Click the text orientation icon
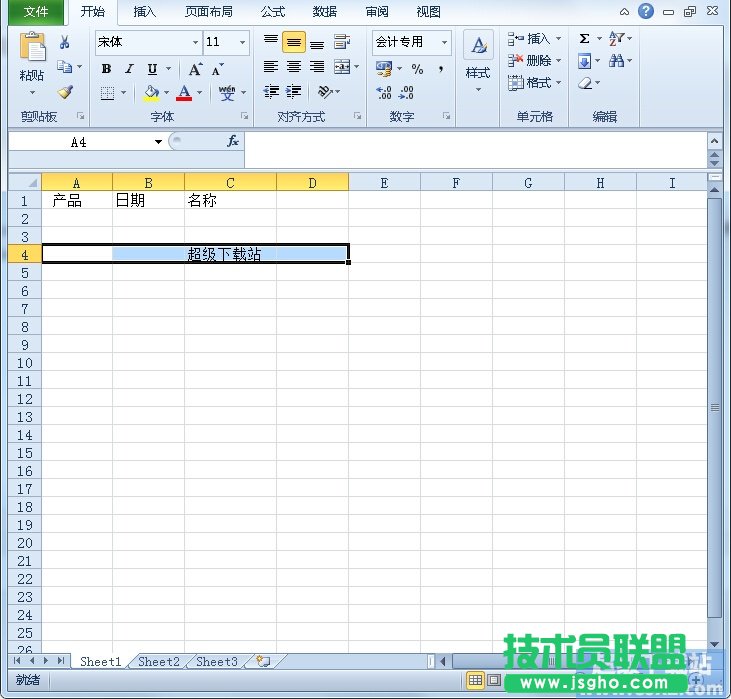The height and width of the screenshot is (699, 731). (x=325, y=91)
